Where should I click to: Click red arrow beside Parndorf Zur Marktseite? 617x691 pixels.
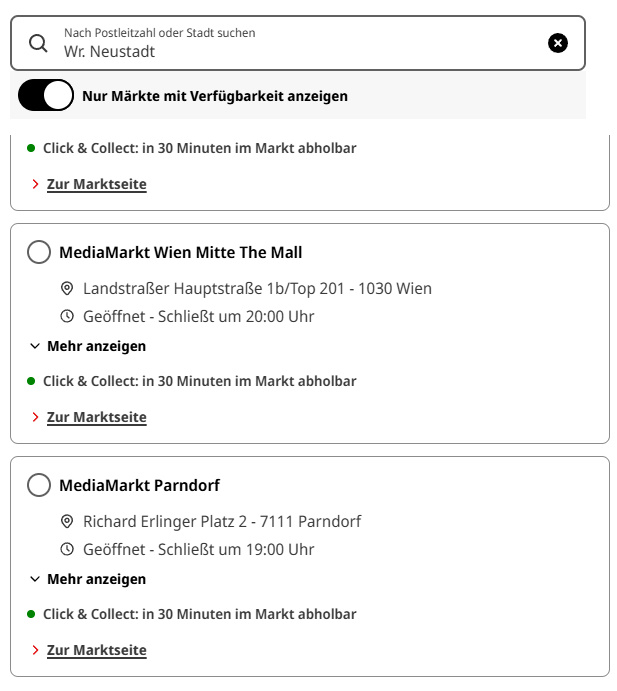[x=35, y=650]
